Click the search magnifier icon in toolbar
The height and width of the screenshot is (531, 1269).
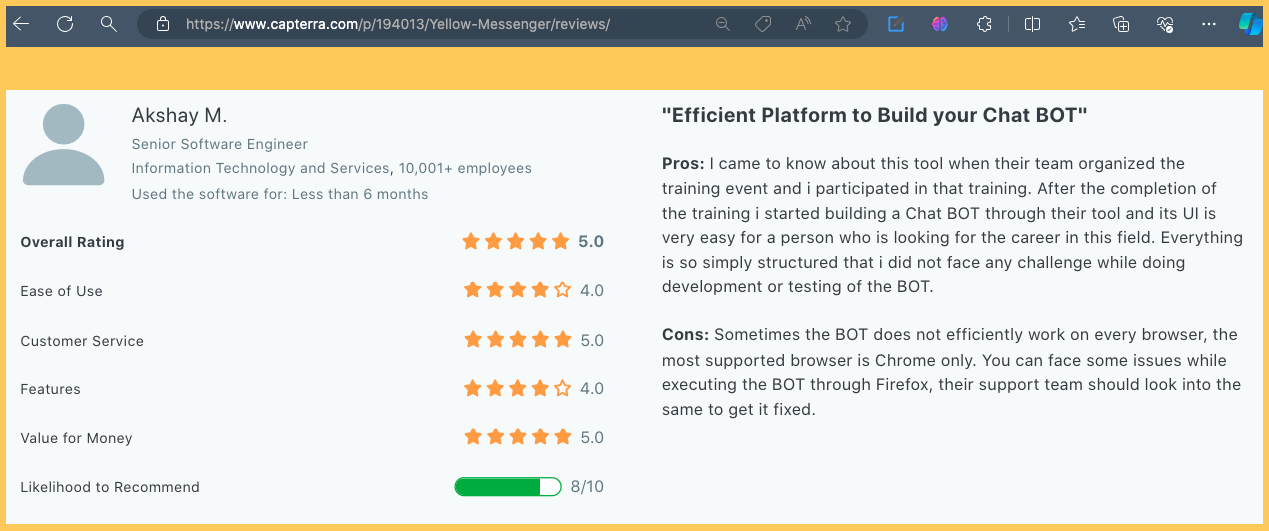pos(109,24)
